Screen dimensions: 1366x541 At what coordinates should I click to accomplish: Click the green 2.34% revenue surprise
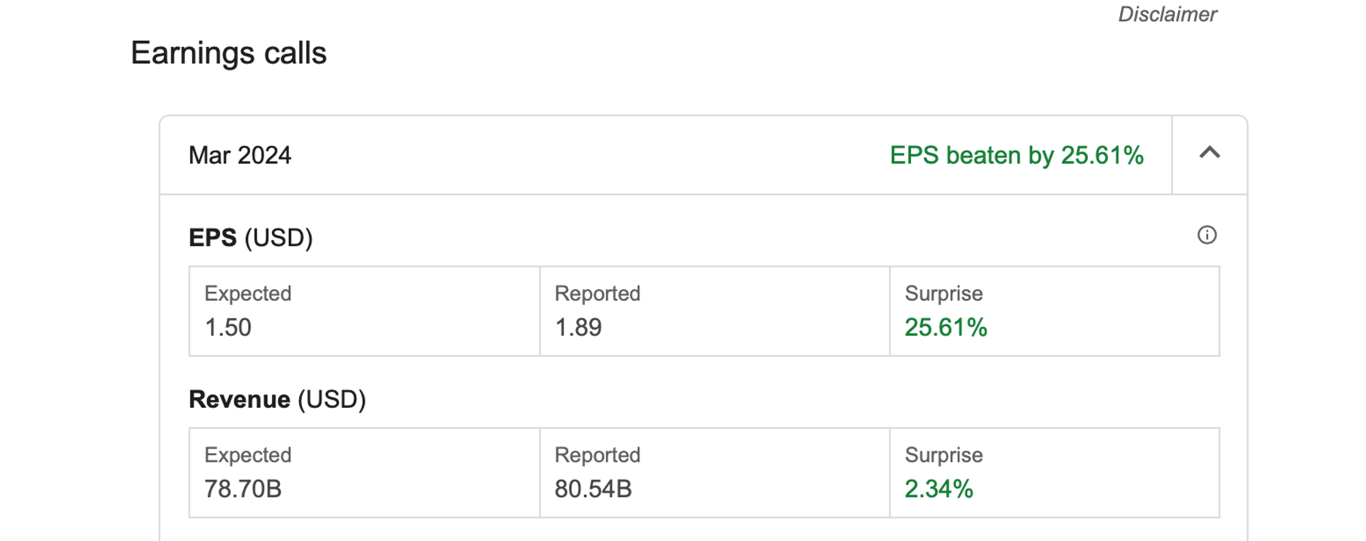click(939, 489)
